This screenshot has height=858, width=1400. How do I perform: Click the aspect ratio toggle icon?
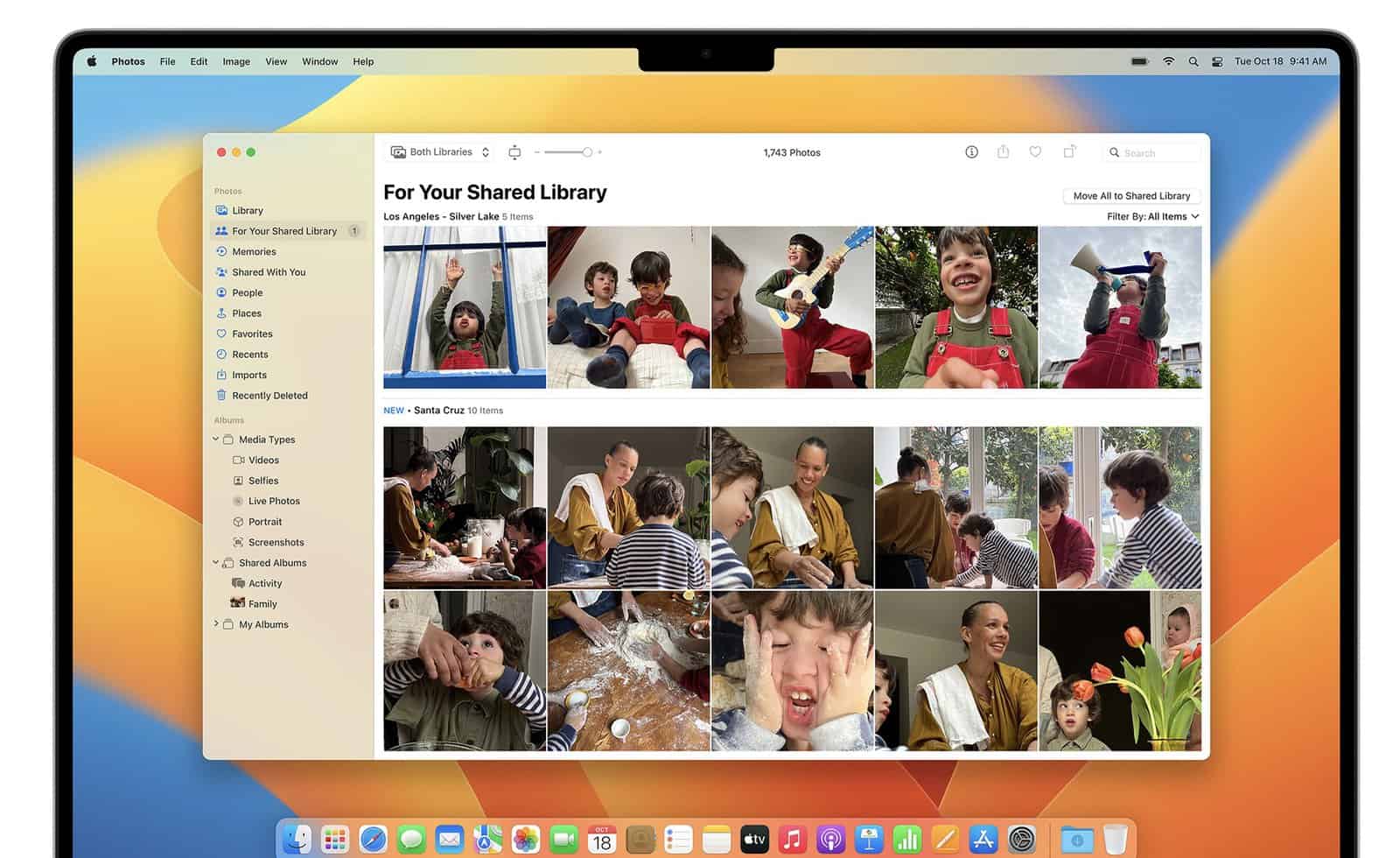514,152
